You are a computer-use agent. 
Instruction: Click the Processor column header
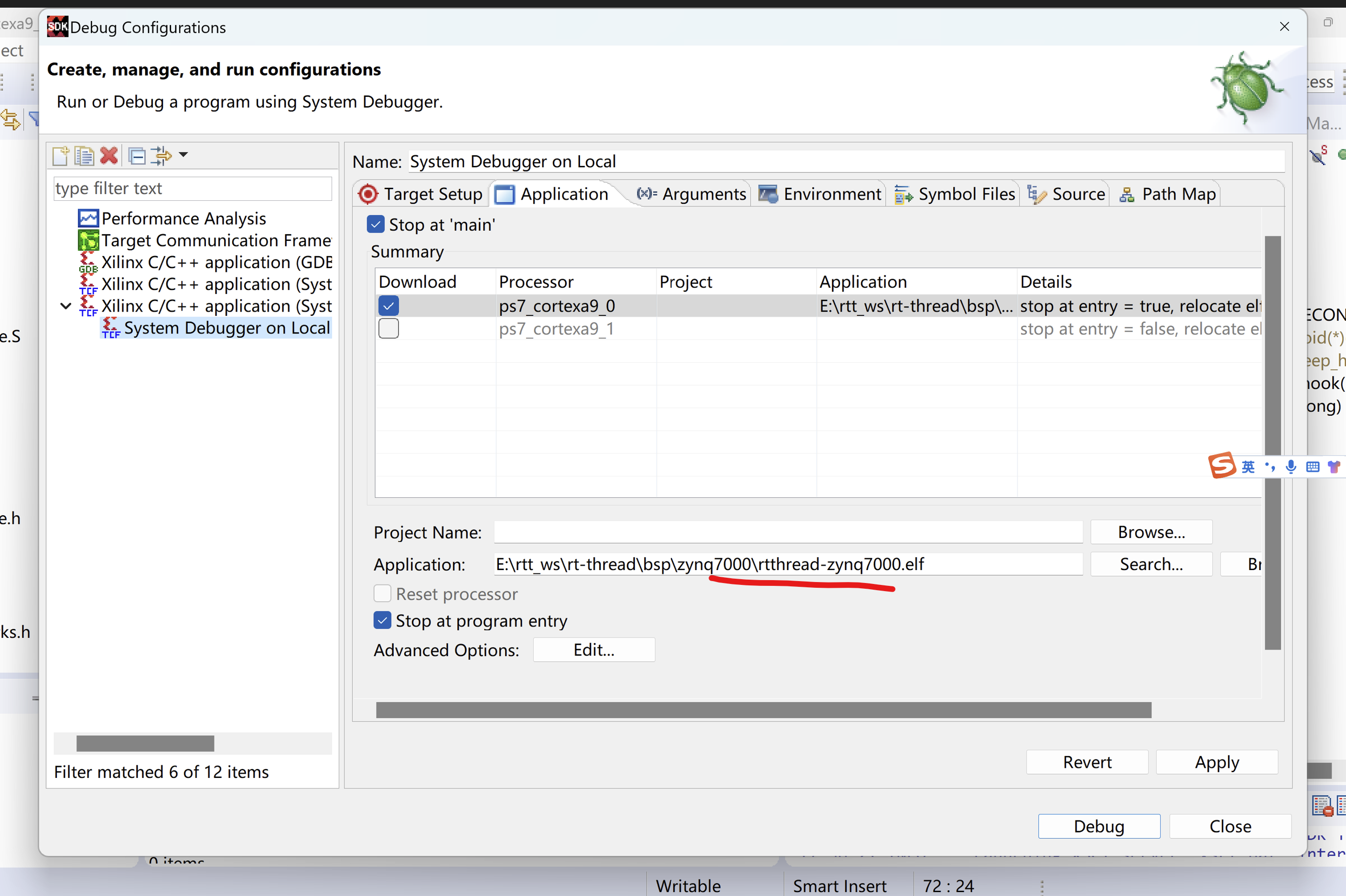click(576, 282)
